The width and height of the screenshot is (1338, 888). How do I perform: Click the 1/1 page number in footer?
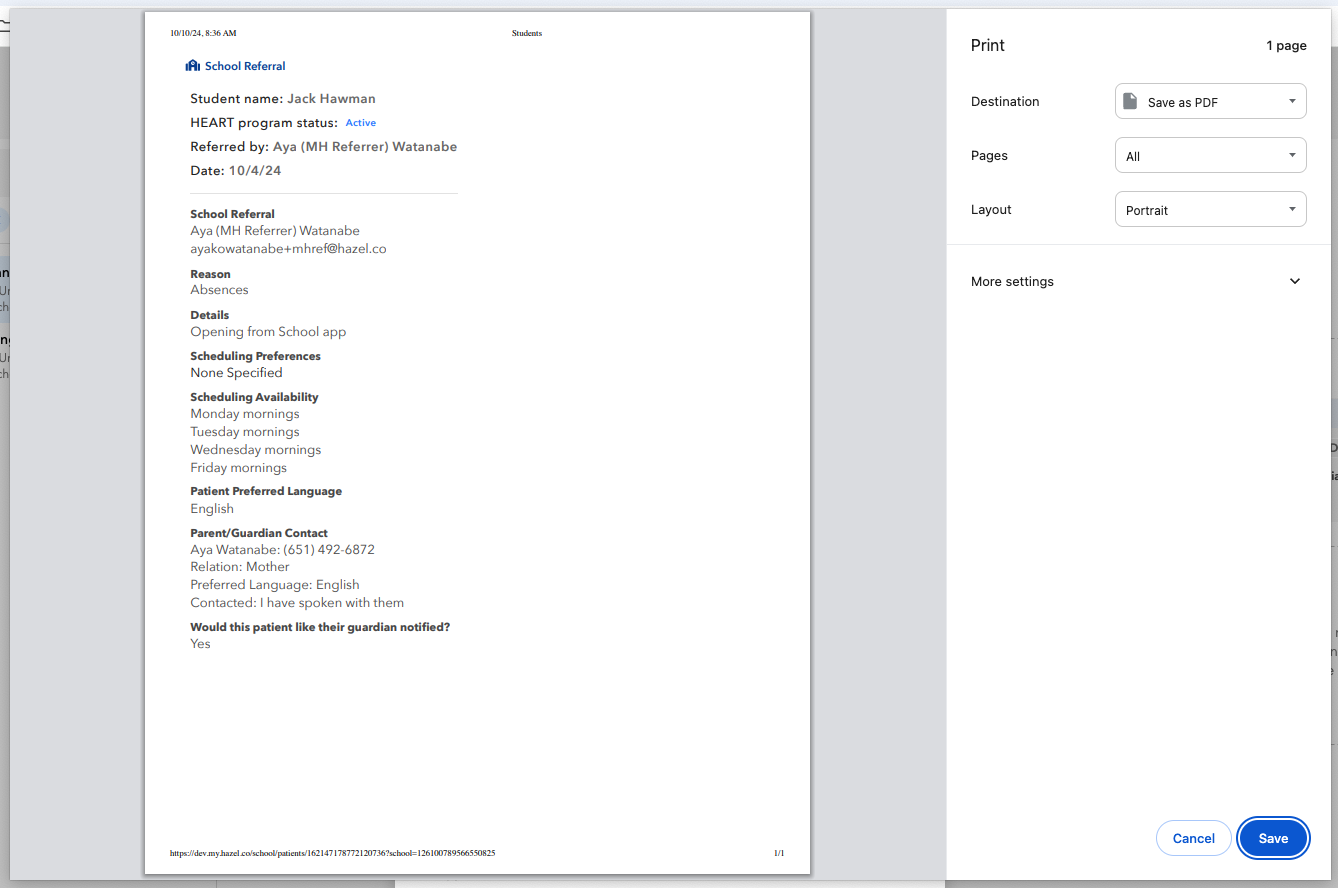pos(778,853)
